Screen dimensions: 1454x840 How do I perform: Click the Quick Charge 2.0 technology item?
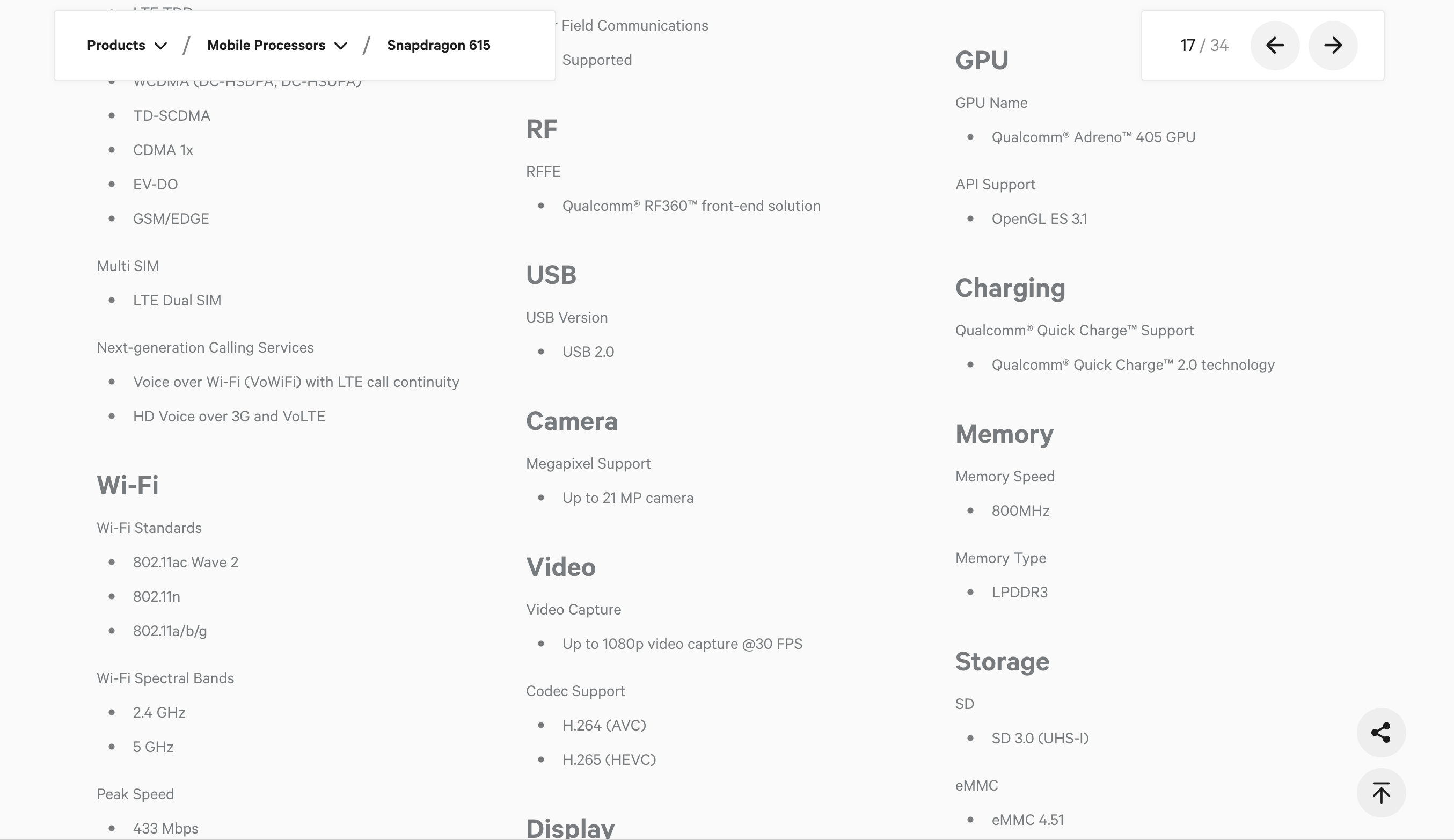[x=1132, y=365]
